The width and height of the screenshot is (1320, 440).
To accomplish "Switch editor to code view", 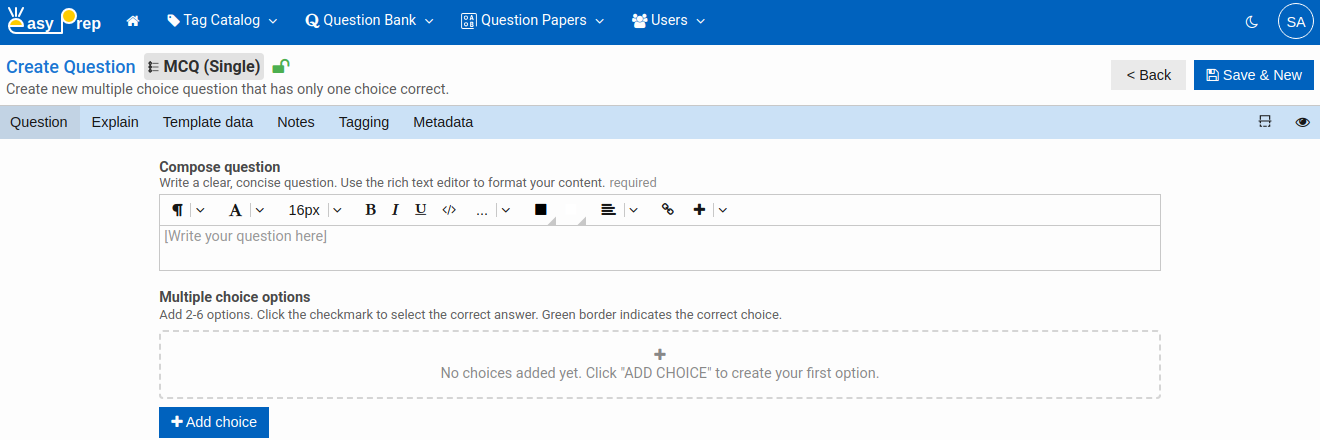I will tap(449, 210).
